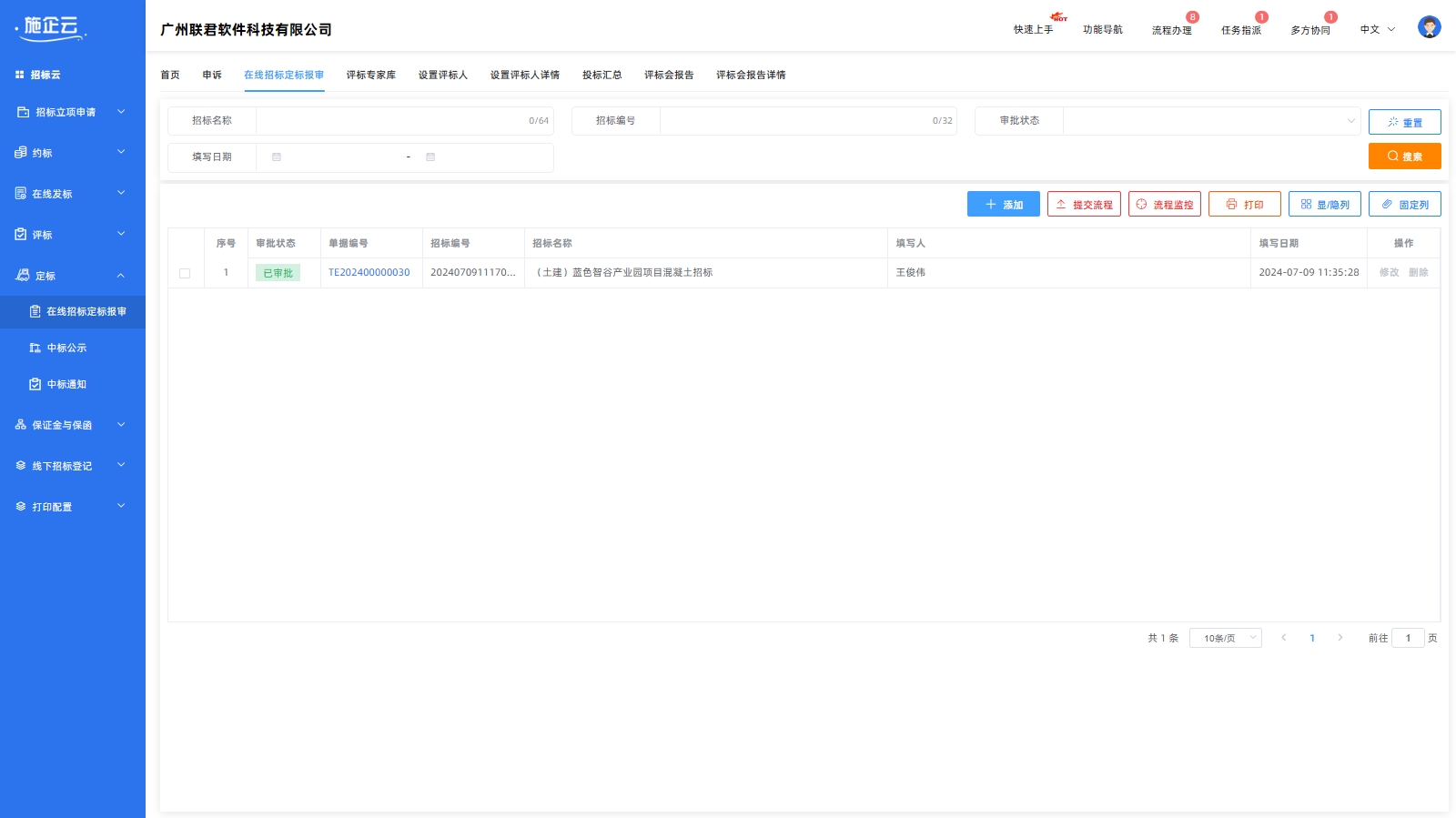This screenshot has width=1456, height=818.
Task: Open the user avatar menu
Action: click(x=1429, y=27)
